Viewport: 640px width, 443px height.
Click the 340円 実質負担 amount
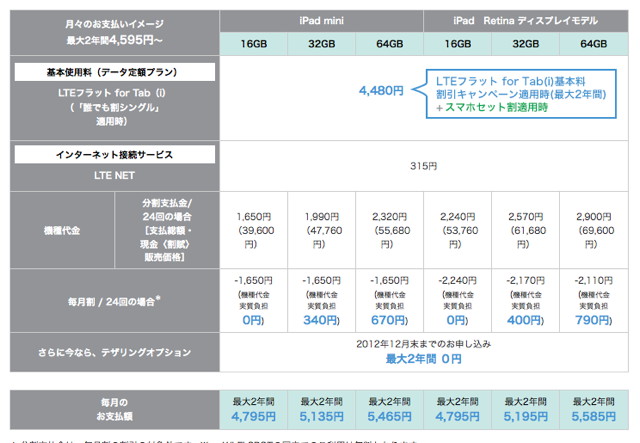pos(322,320)
